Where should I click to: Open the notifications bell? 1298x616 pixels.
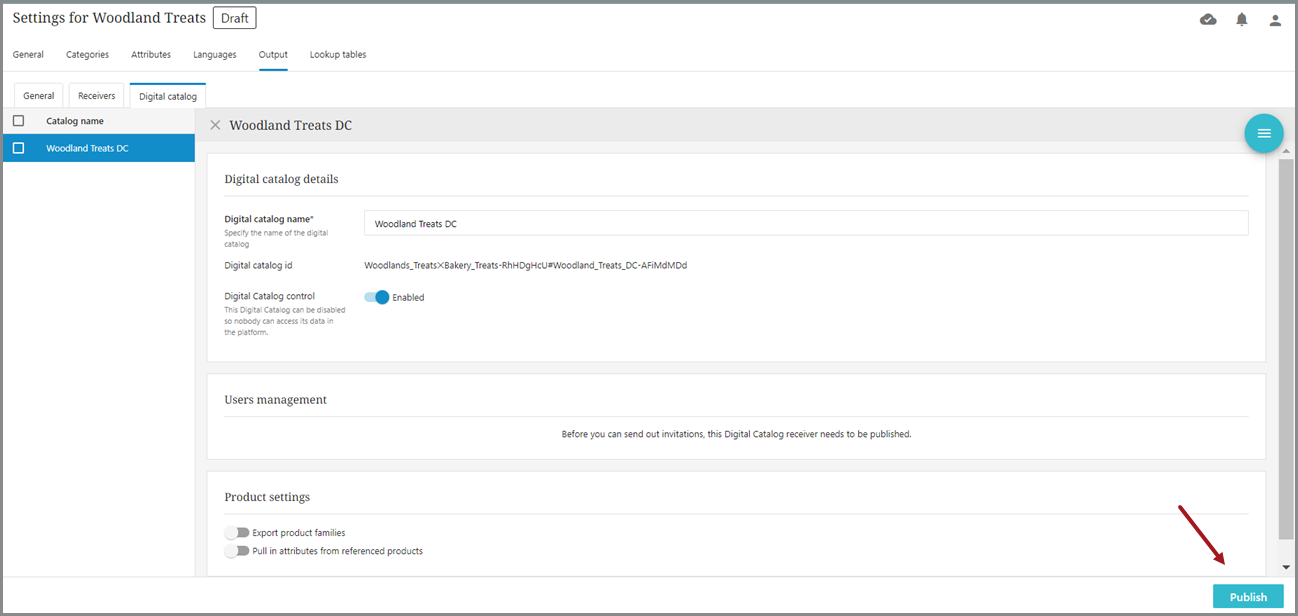click(x=1242, y=20)
